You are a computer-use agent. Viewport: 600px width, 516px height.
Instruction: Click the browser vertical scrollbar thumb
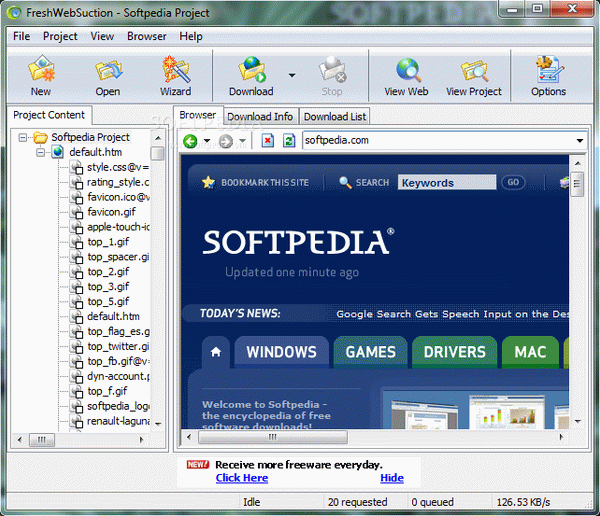pos(577,184)
